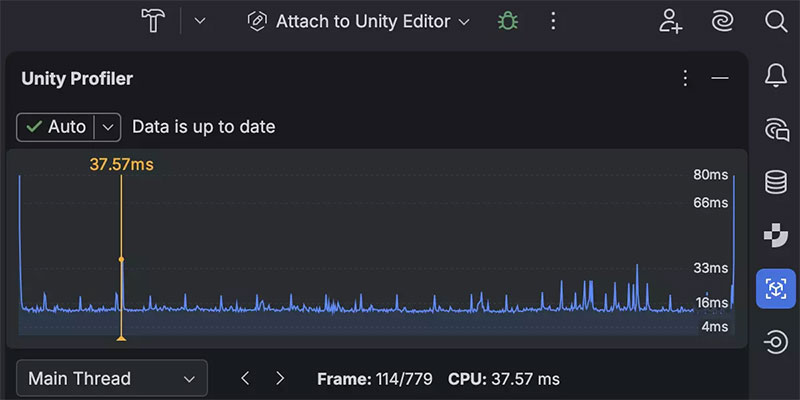The width and height of the screenshot is (800, 400).
Task: Expand the Auto mode dropdown arrow
Action: click(109, 127)
